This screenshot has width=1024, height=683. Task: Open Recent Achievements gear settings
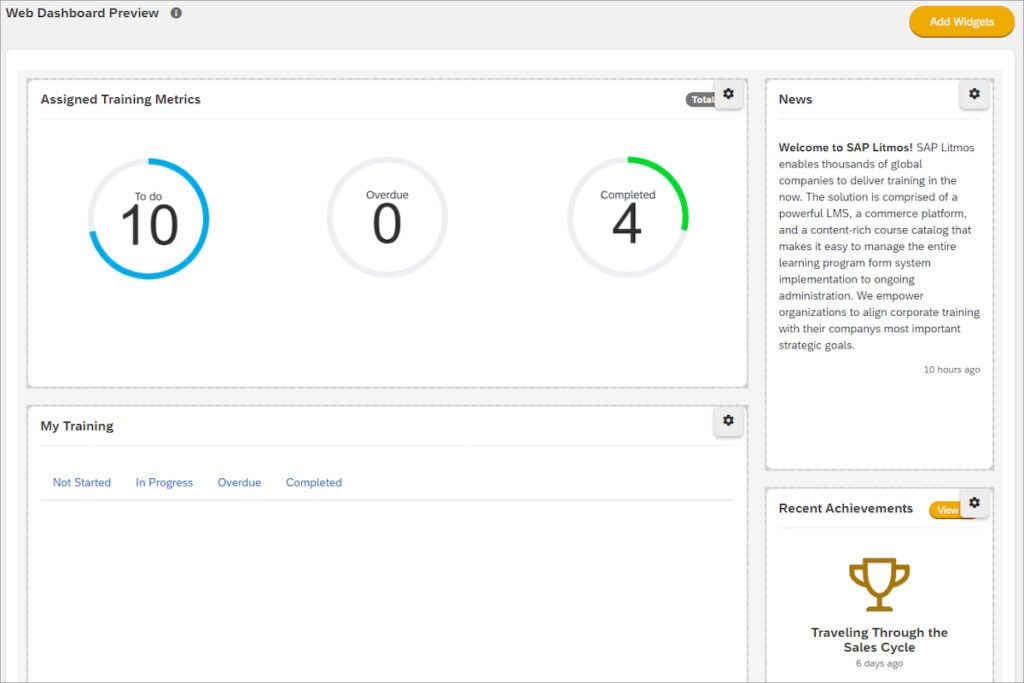(974, 503)
